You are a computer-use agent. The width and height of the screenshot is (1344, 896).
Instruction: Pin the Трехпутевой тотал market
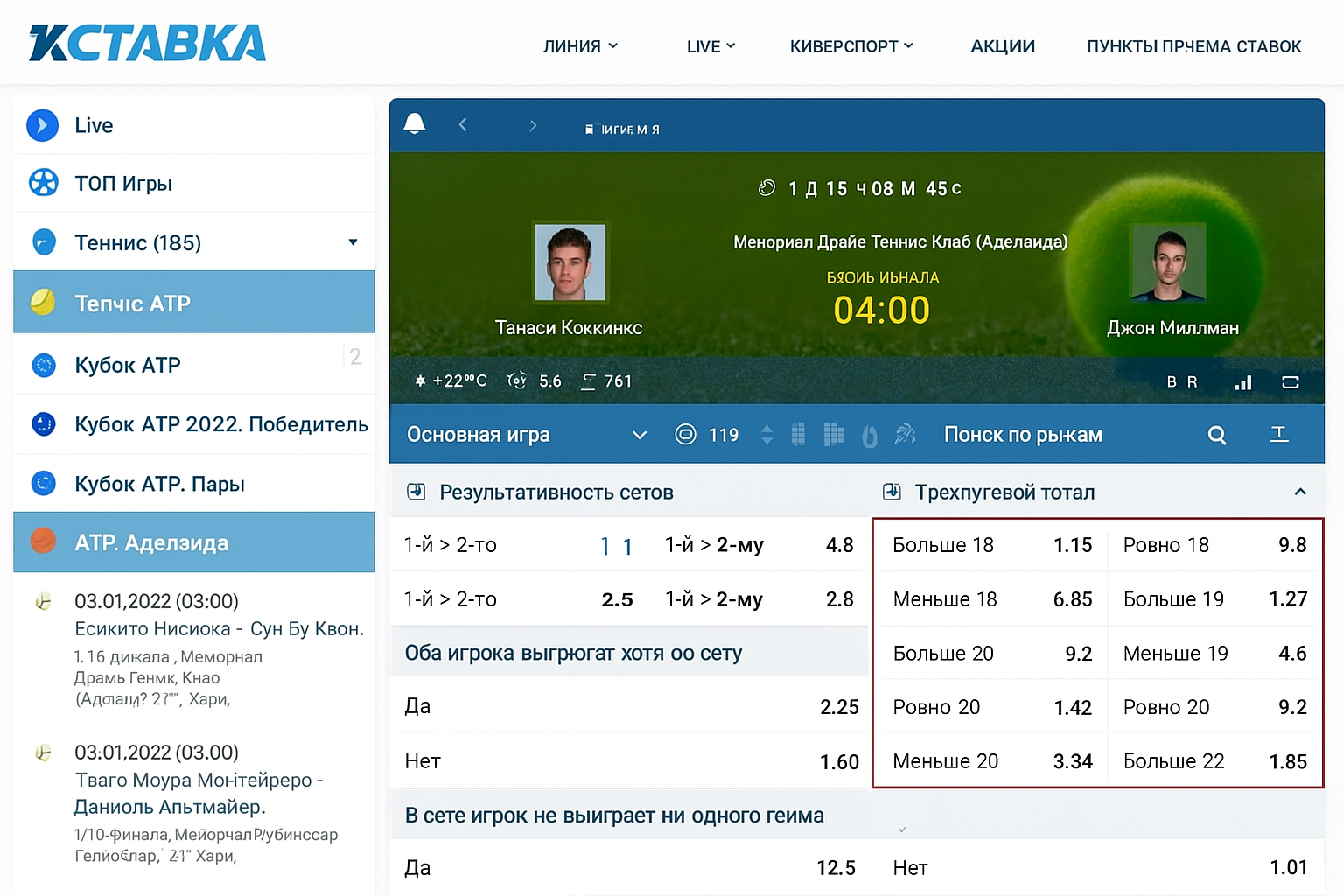coord(892,492)
